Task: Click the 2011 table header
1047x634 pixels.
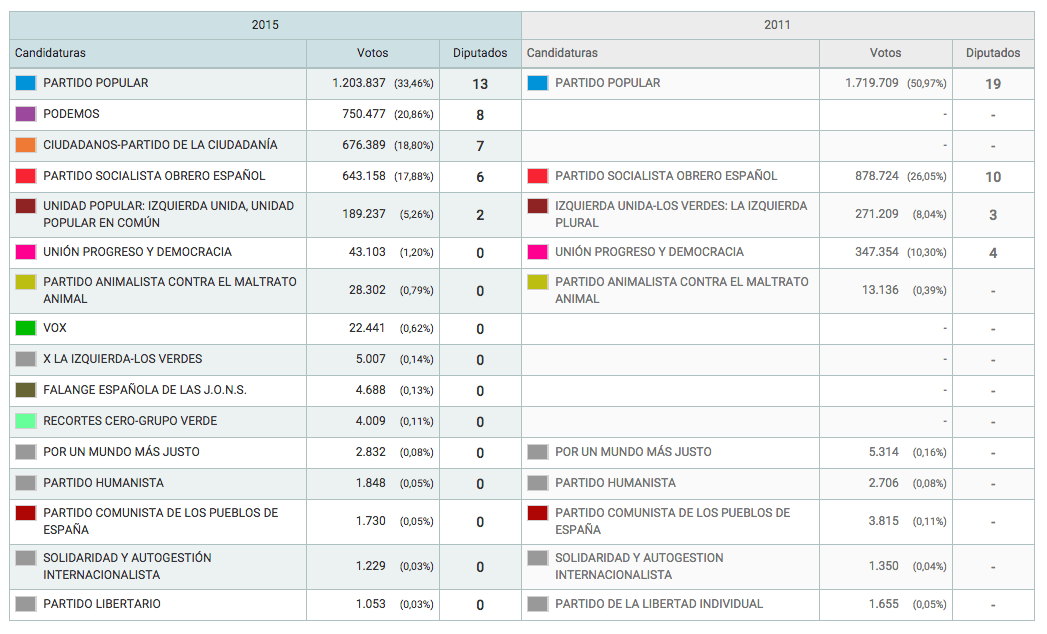Action: 778,25
